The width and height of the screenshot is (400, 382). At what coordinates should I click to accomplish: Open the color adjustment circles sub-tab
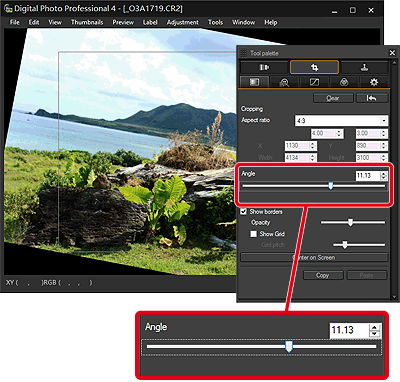click(344, 82)
